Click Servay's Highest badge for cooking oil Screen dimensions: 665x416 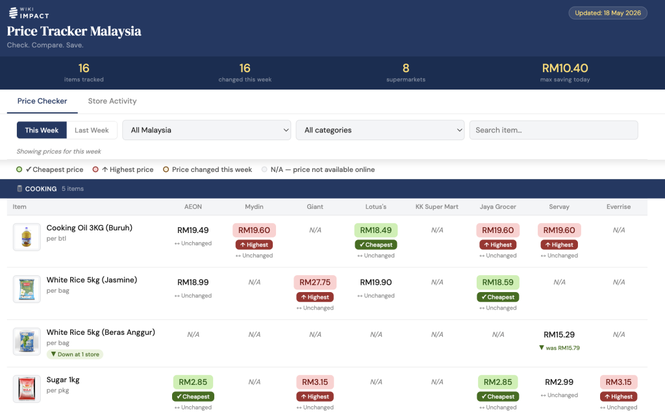click(559, 245)
